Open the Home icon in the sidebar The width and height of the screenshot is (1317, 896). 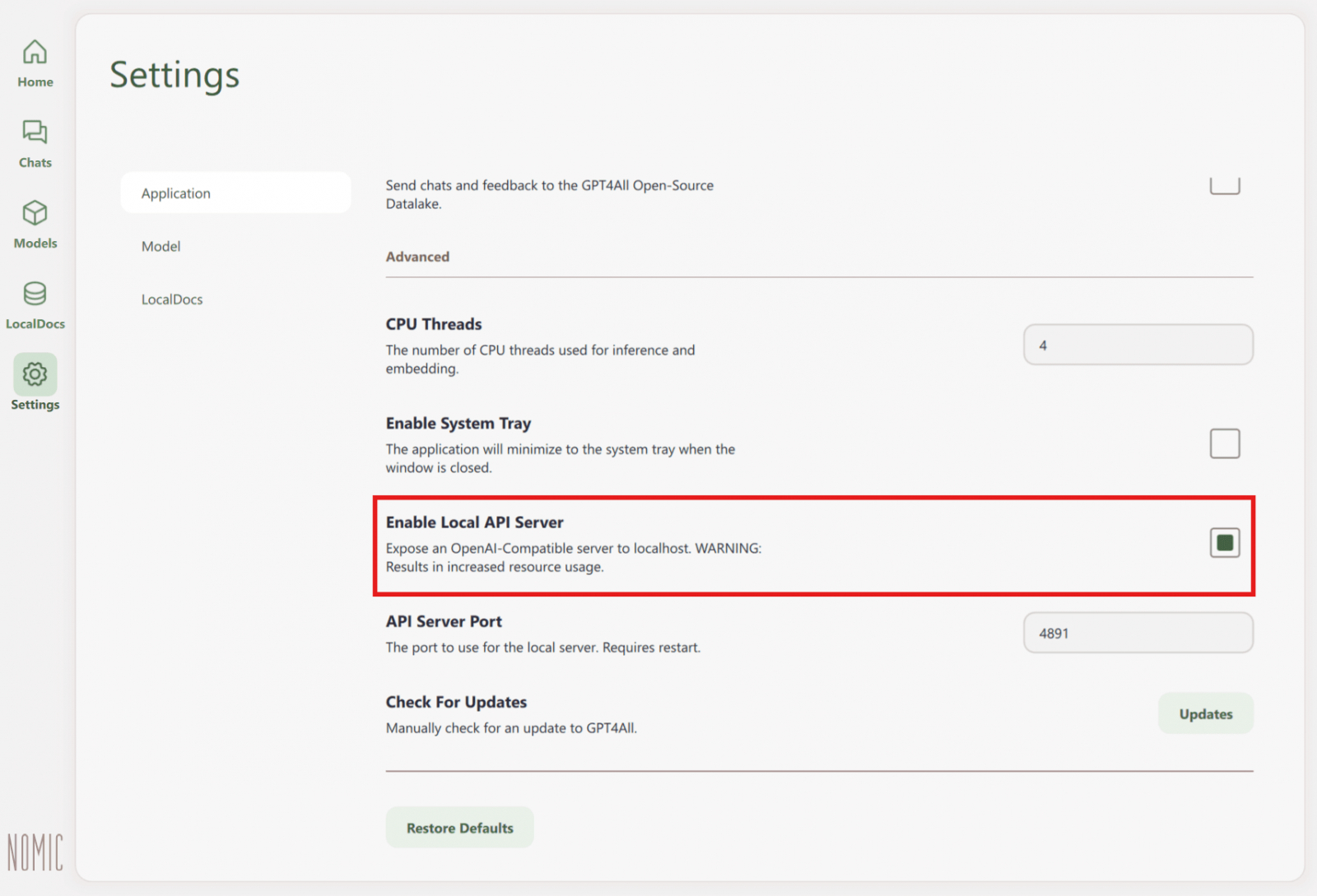point(35,53)
